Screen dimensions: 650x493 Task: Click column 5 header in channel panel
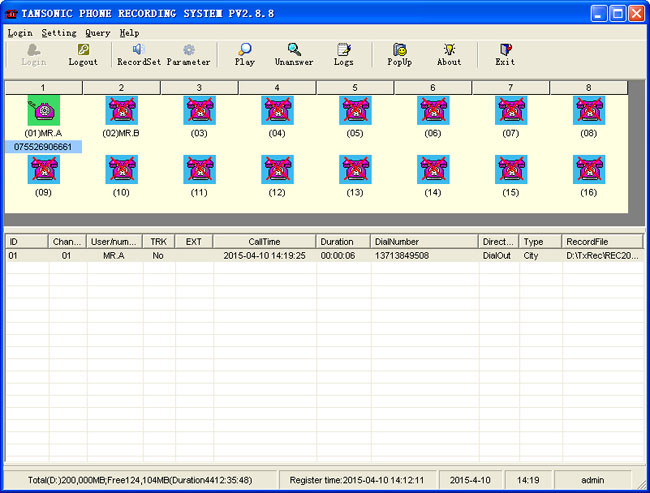coord(355,88)
